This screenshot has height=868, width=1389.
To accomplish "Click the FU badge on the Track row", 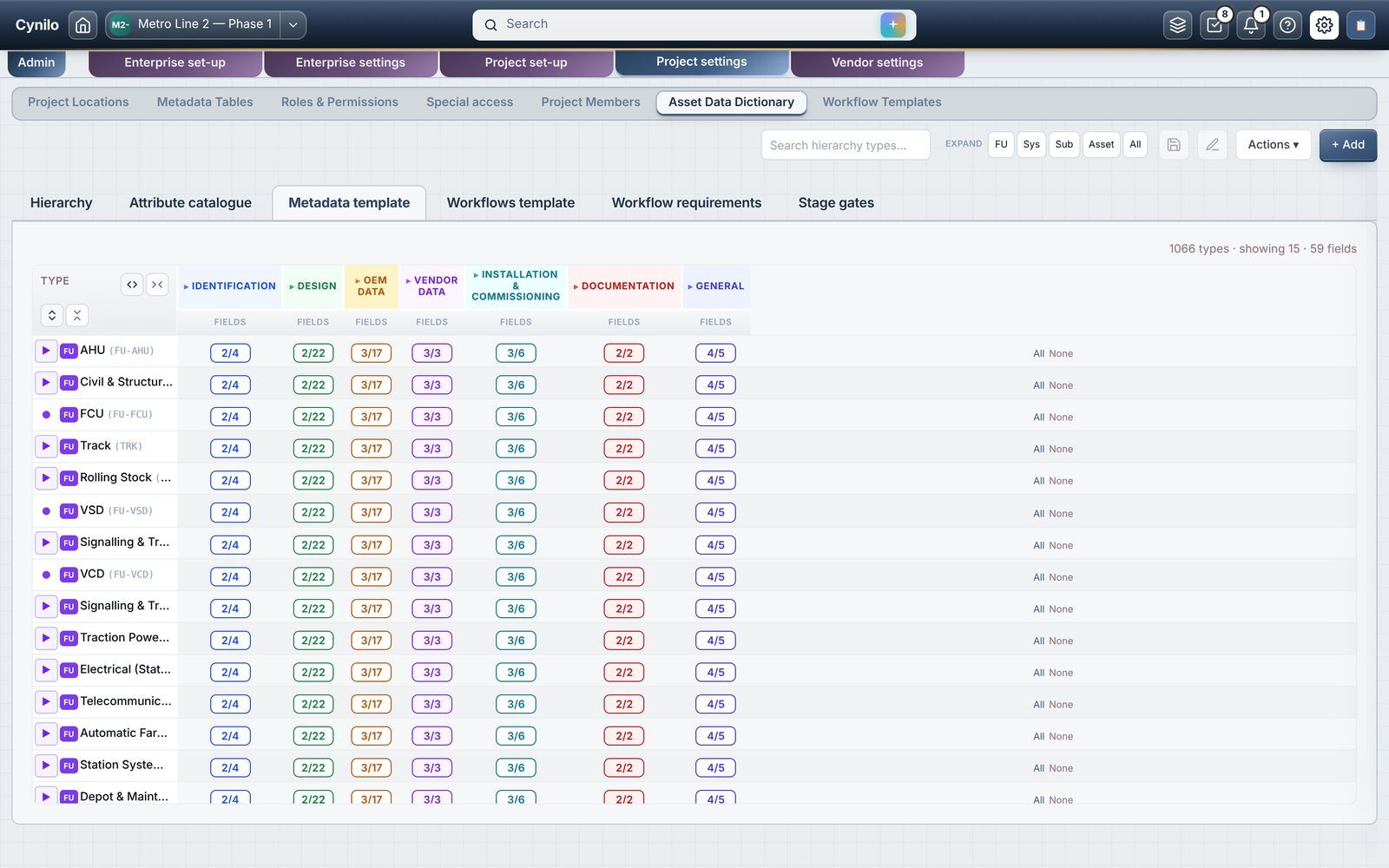I will pyautogui.click(x=69, y=446).
